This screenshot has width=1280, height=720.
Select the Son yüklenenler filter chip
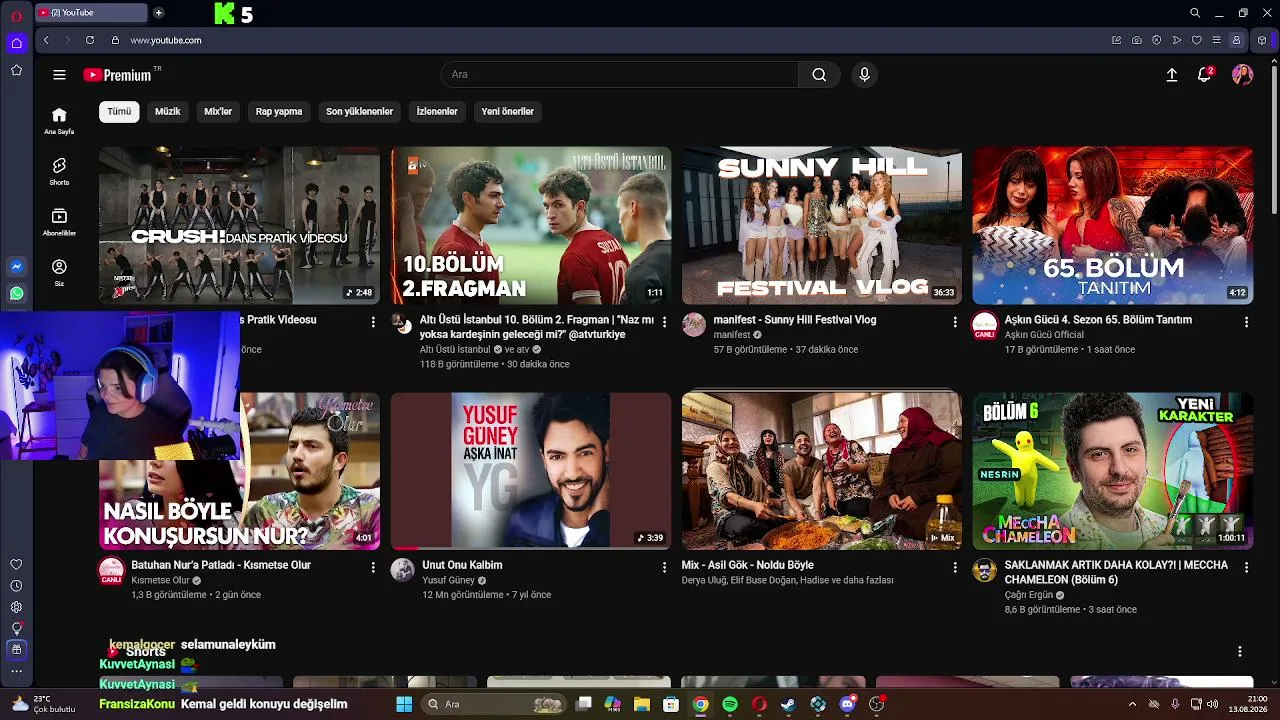tap(359, 112)
